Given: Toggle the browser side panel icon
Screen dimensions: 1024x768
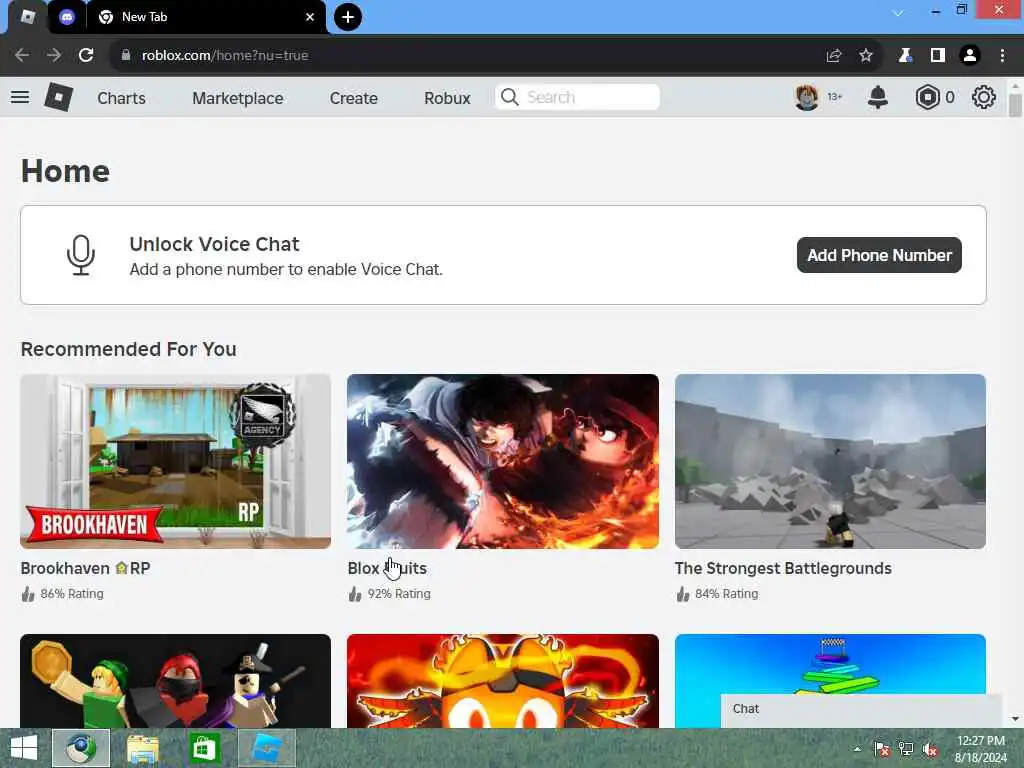Looking at the screenshot, I should [x=938, y=56].
